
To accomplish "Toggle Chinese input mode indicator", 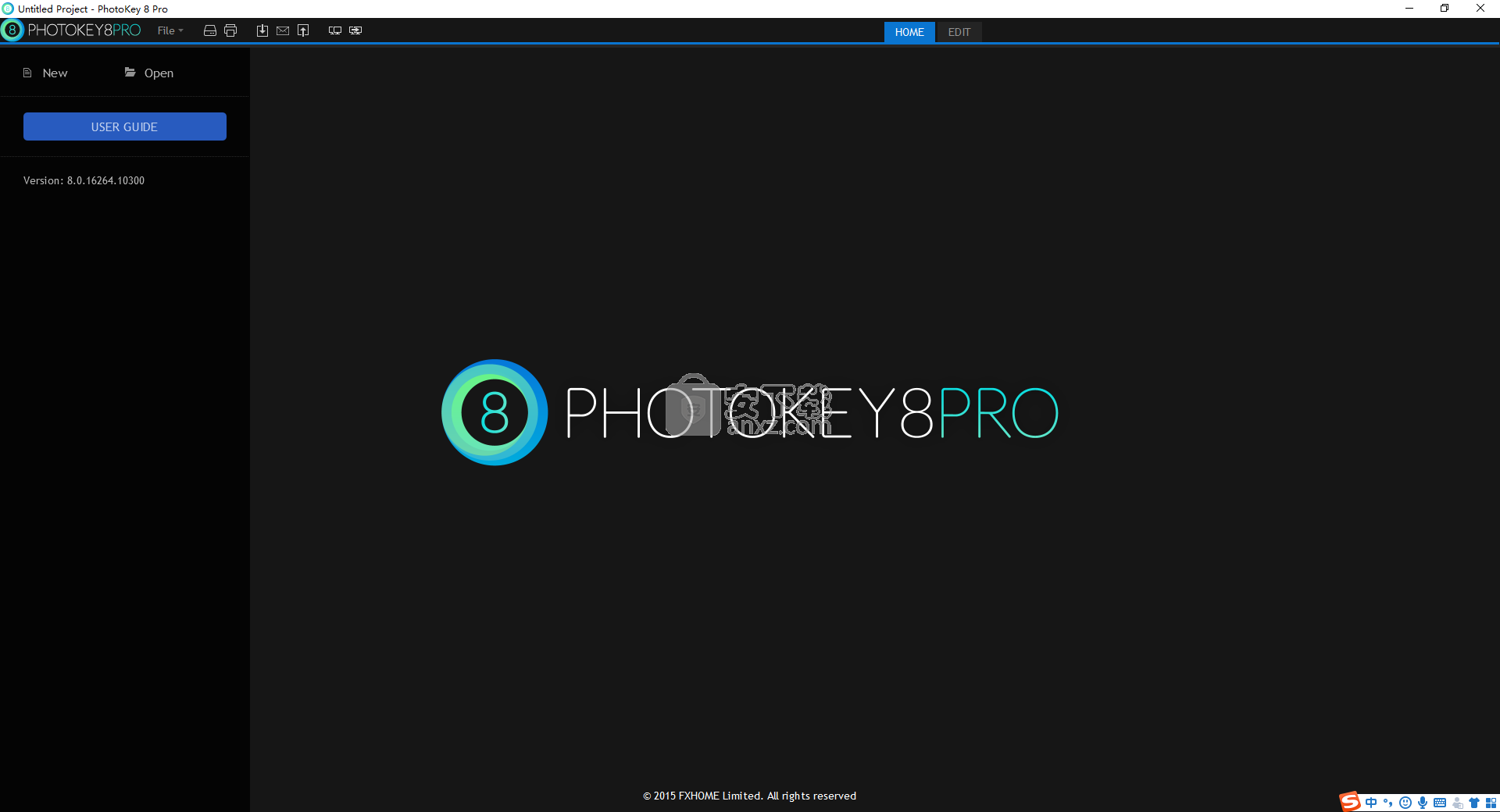I will tap(1371, 803).
